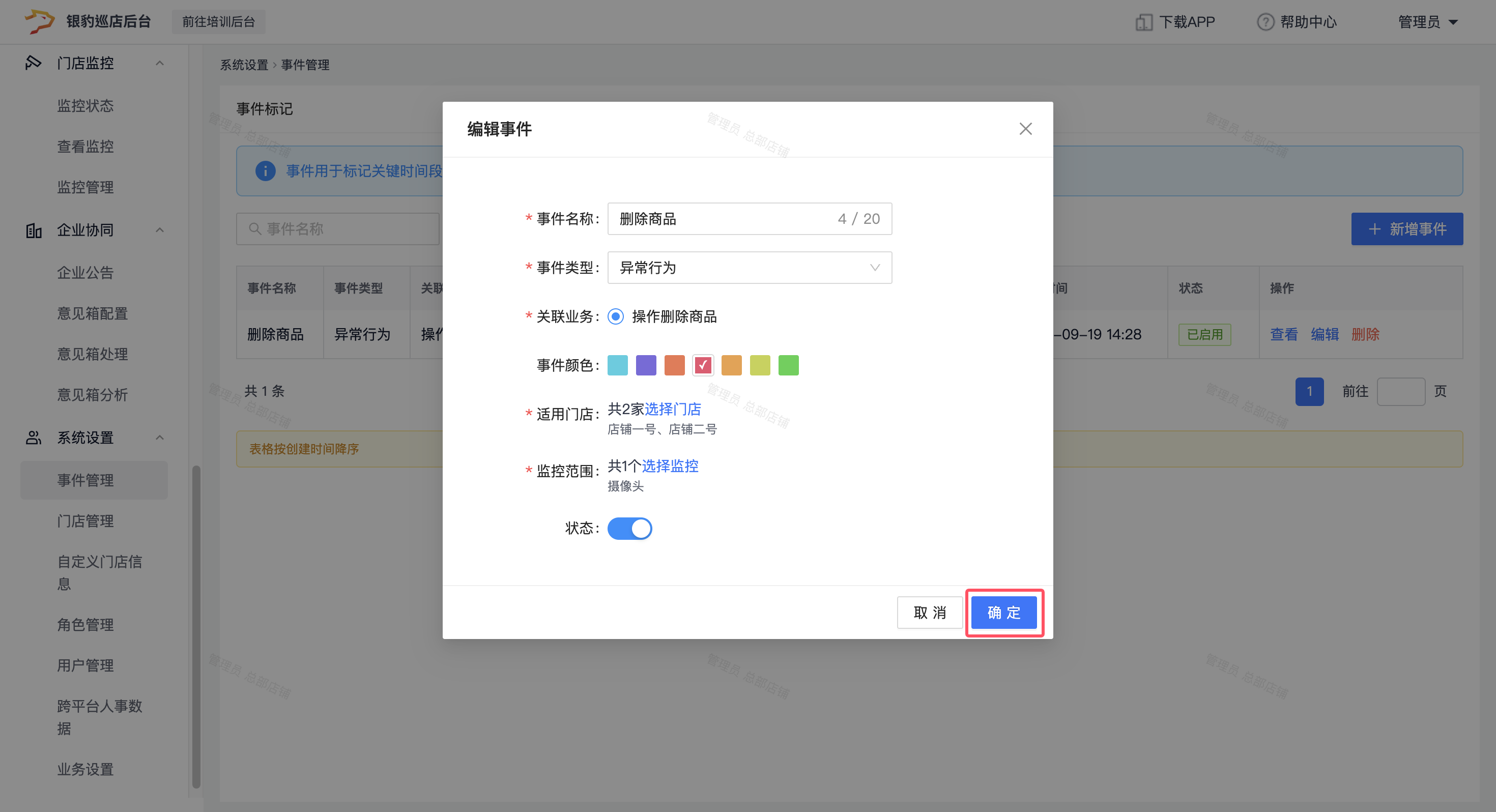Viewport: 1496px width, 812px height.
Task: Close the 编辑事件 dialog with X
Action: pyautogui.click(x=1025, y=128)
